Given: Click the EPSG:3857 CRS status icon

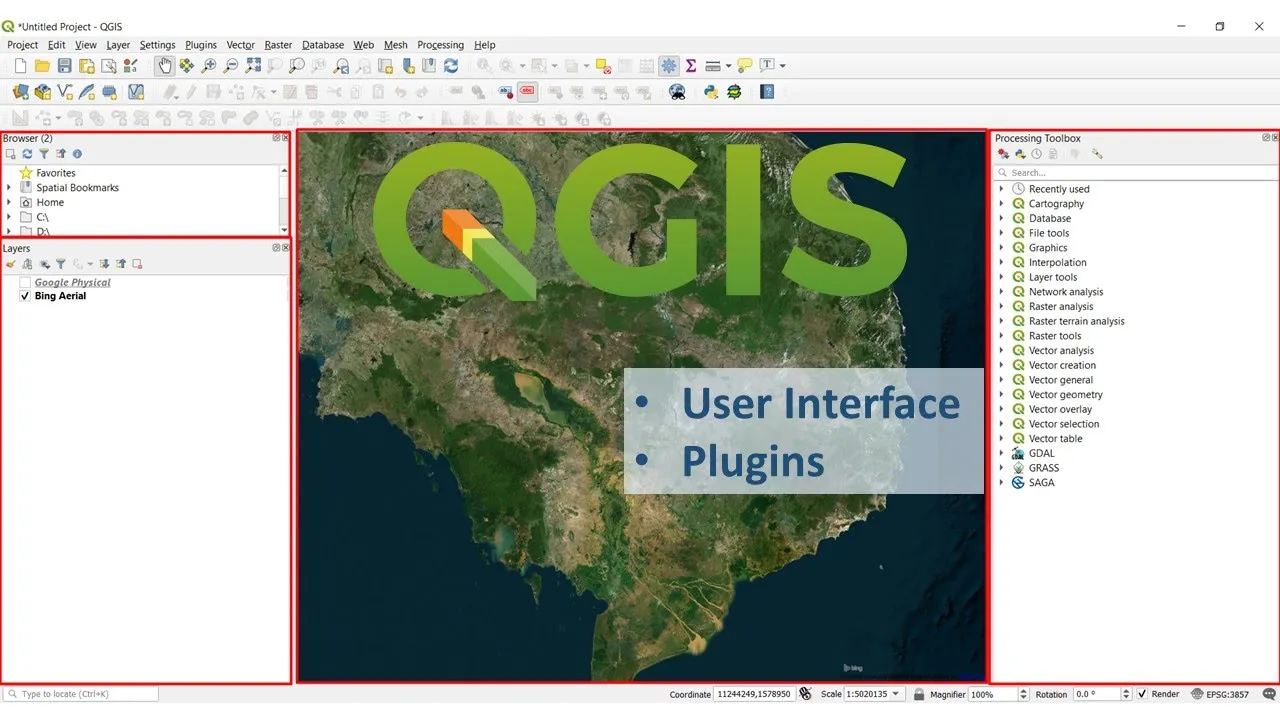Looking at the screenshot, I should click(x=1219, y=694).
